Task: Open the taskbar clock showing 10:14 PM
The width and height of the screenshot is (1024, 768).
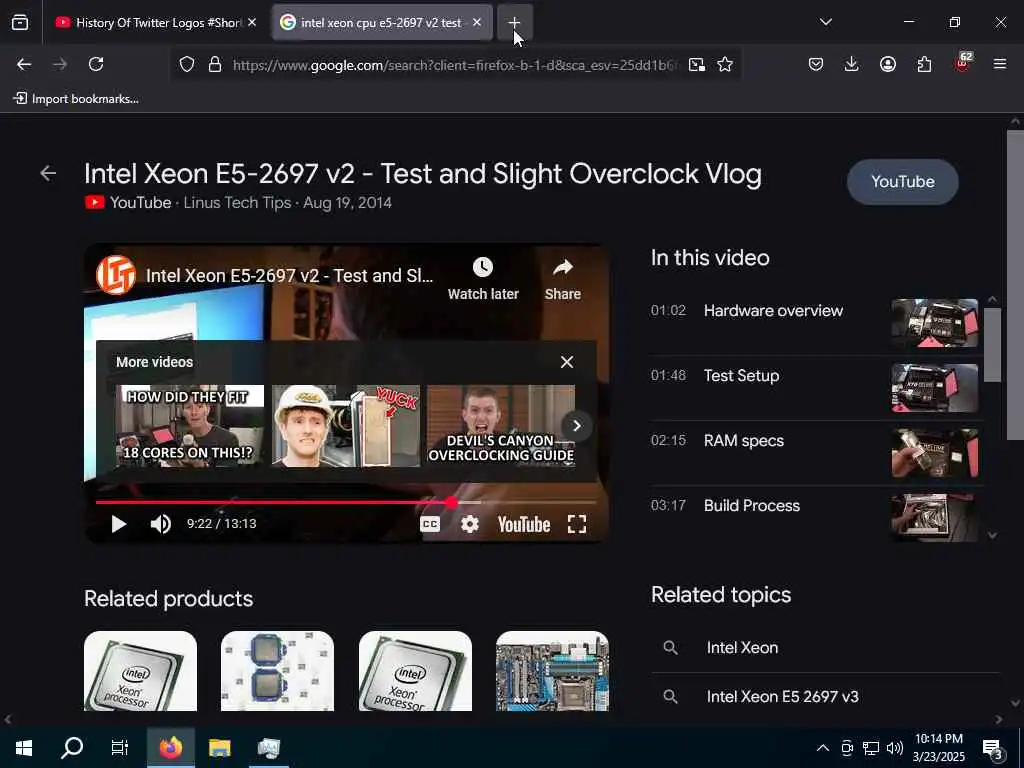Action: pos(938,748)
